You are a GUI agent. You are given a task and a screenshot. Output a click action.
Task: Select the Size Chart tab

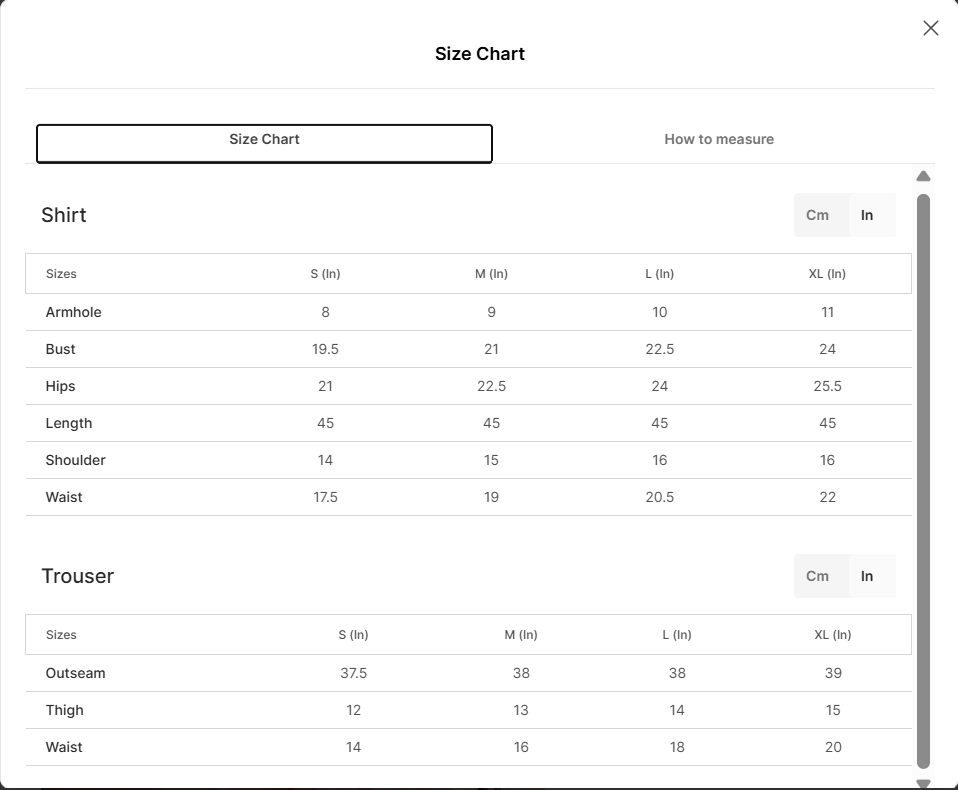(x=264, y=142)
